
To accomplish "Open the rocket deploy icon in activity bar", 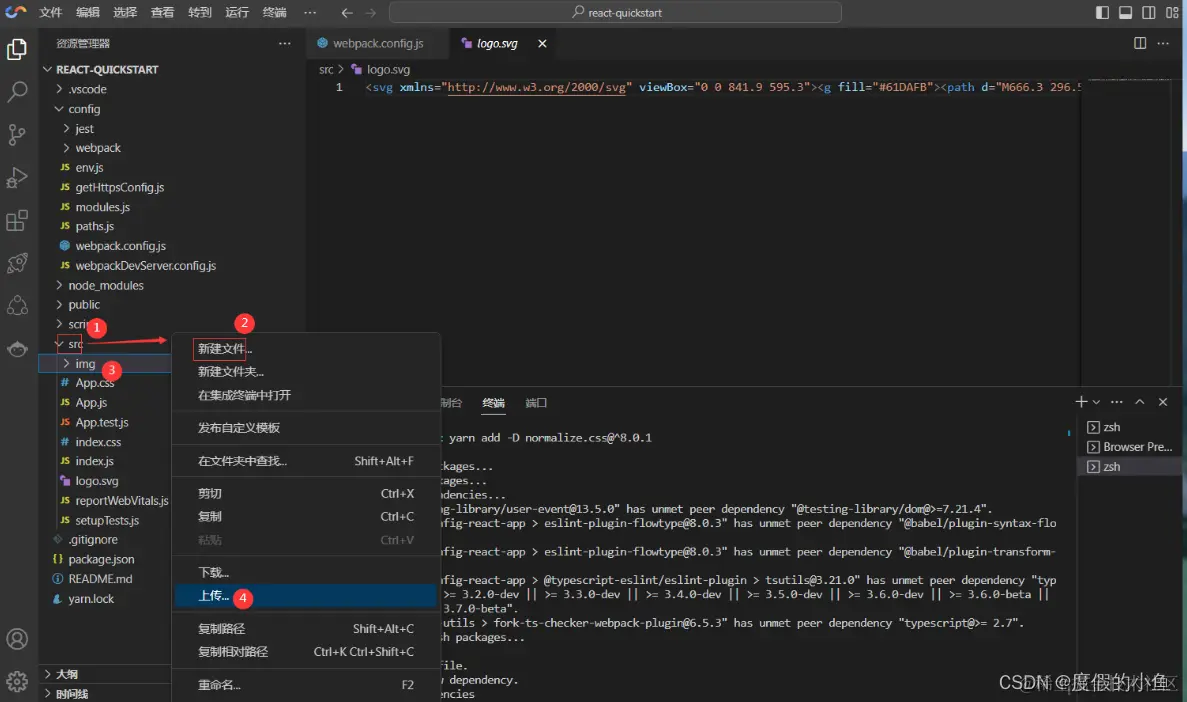I will [17, 263].
